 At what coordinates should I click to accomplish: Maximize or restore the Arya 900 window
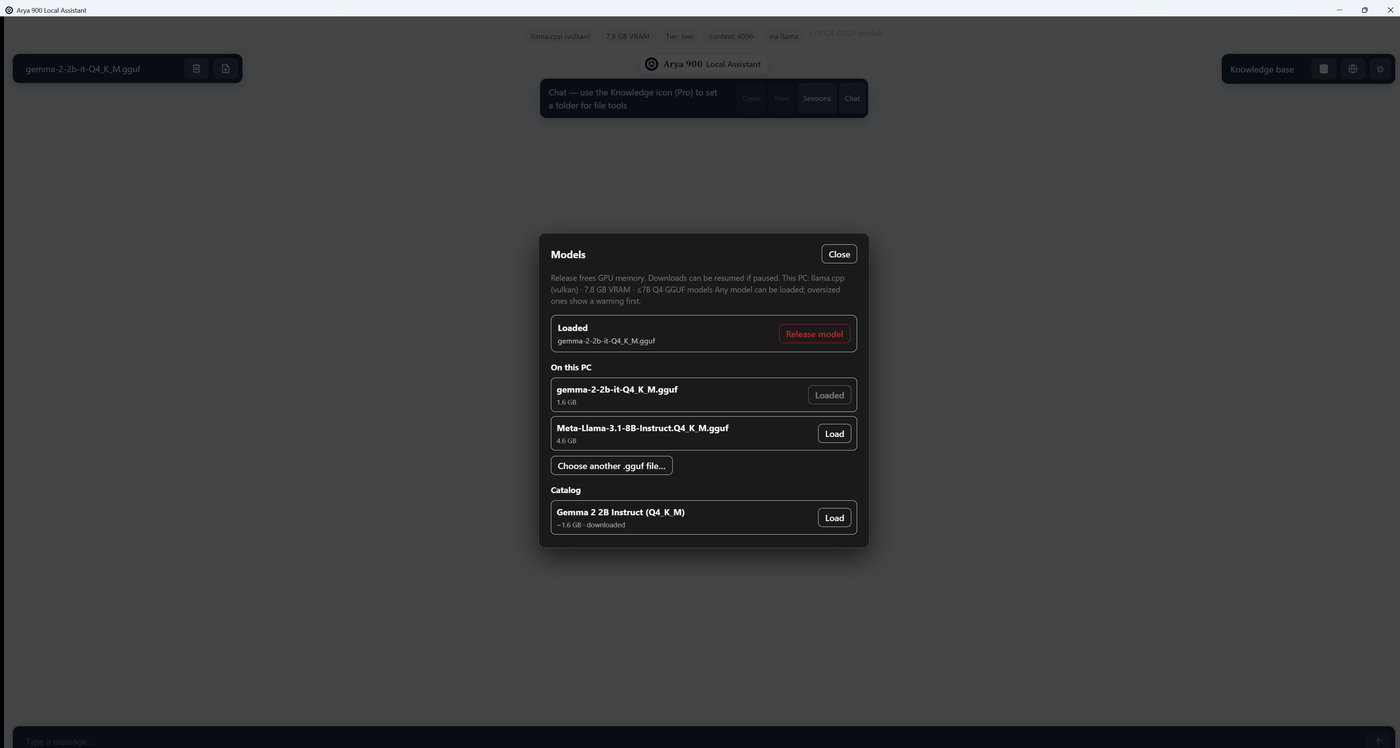click(x=1364, y=10)
